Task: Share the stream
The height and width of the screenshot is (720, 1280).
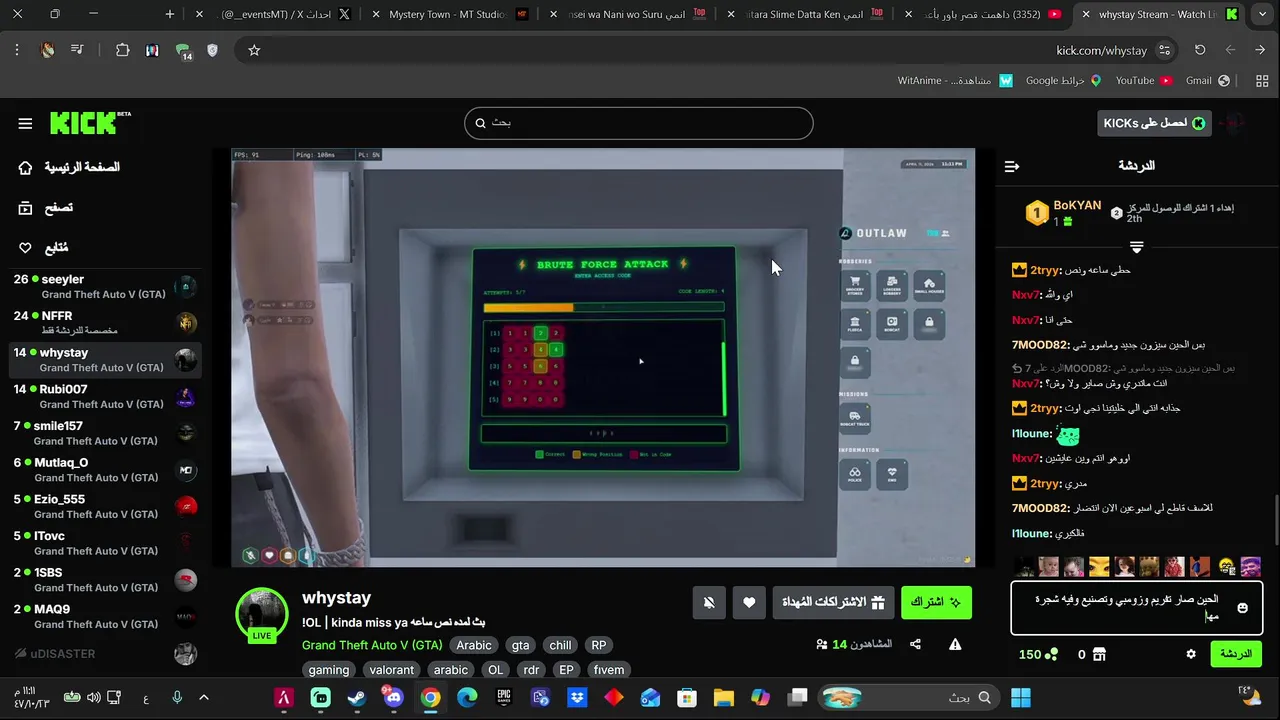Action: [915, 644]
